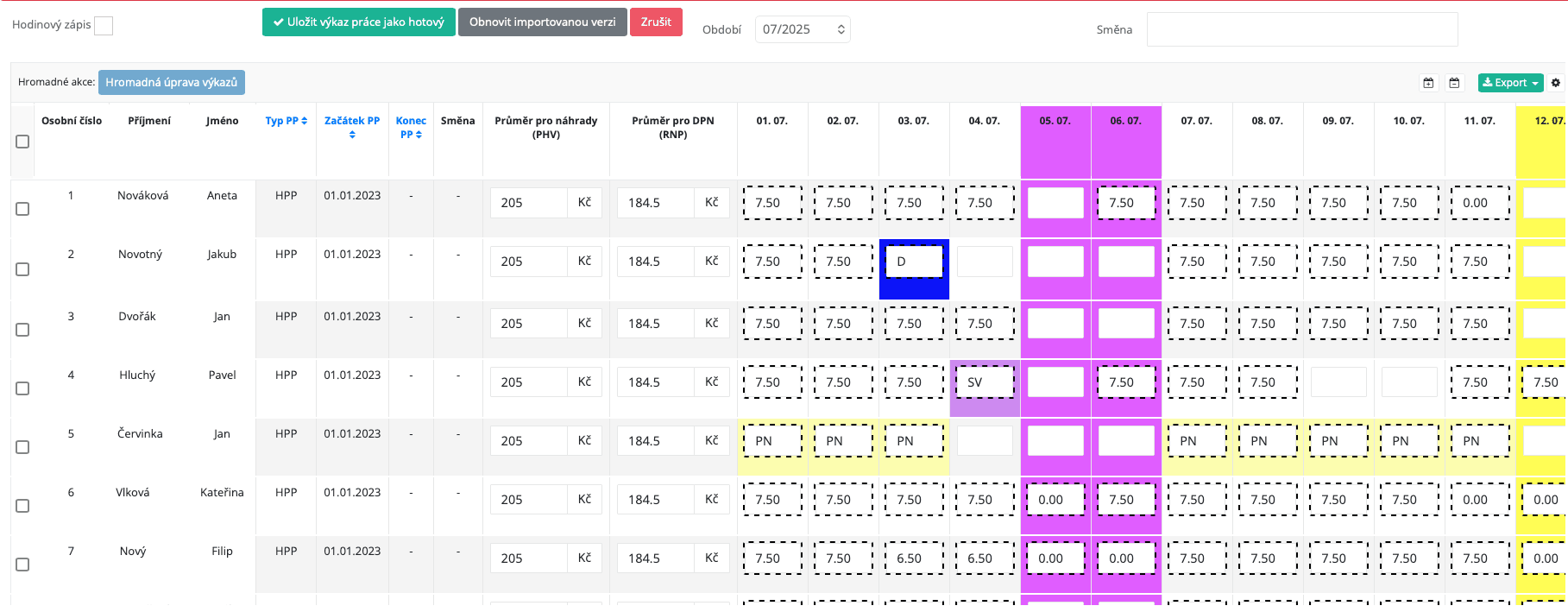Click Nováková's 7.50 cell on 06. 07.

pyautogui.click(x=1126, y=203)
